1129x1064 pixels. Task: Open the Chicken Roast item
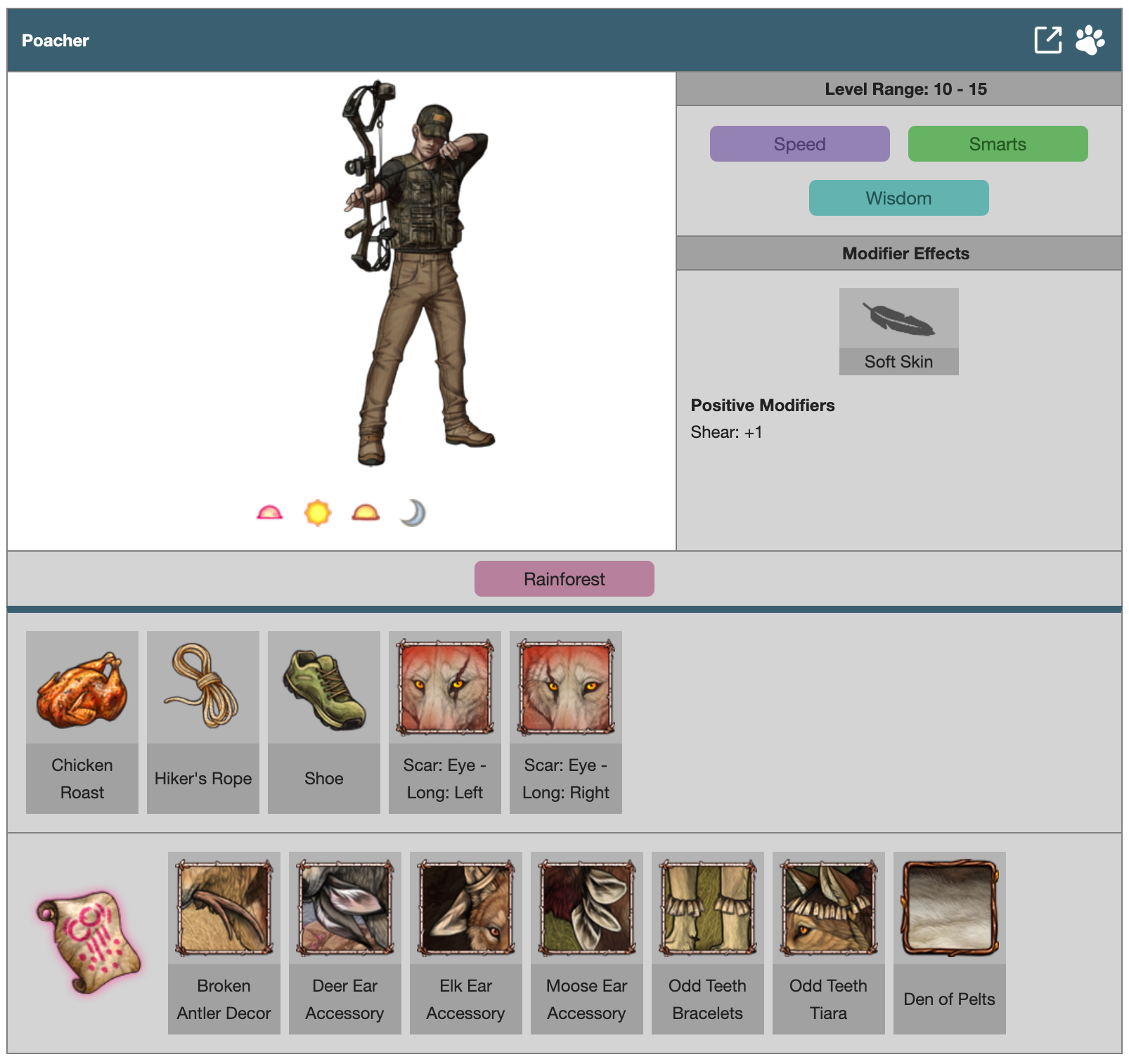82,722
